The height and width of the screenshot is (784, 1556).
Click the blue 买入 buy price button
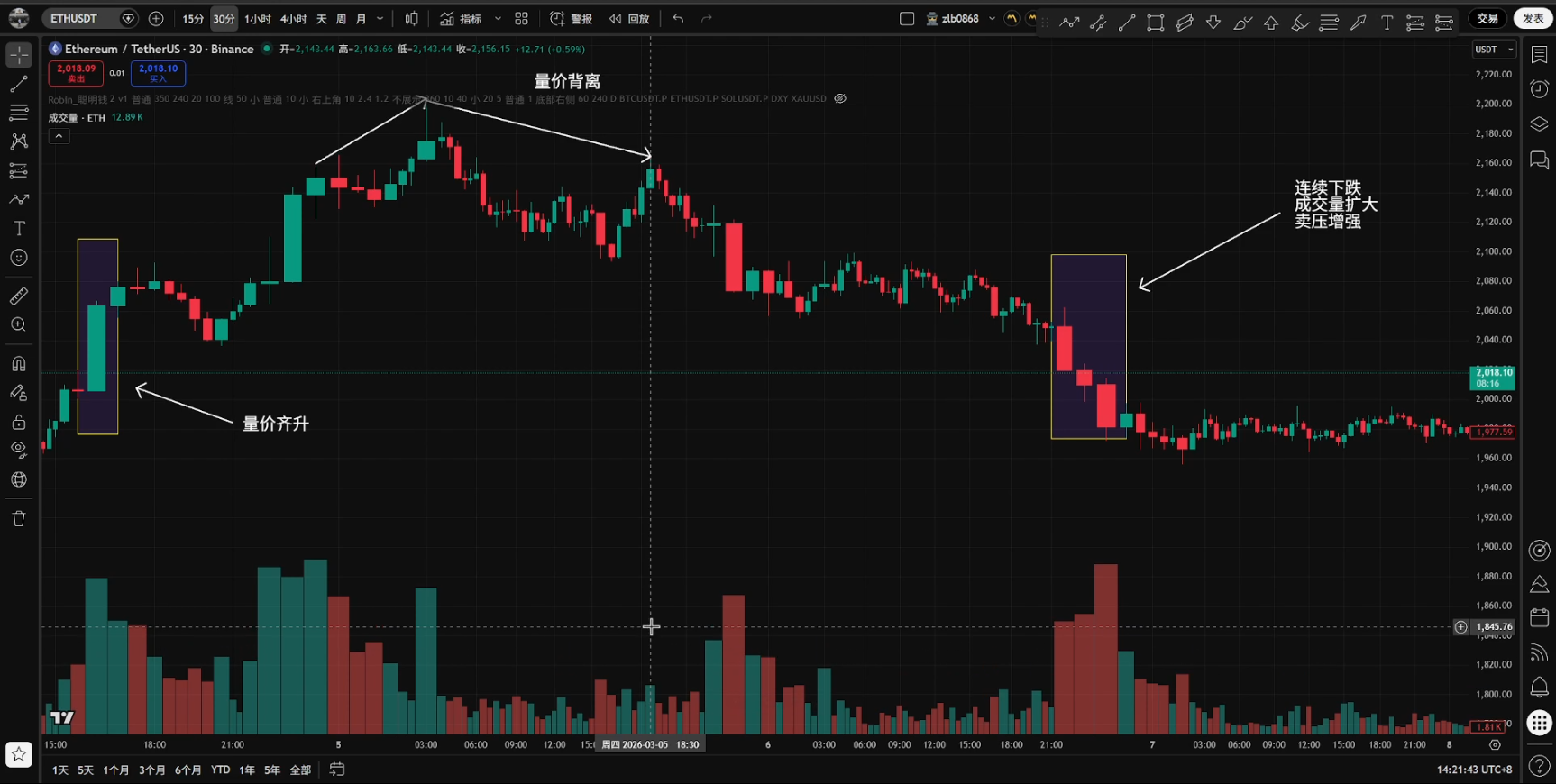click(158, 73)
